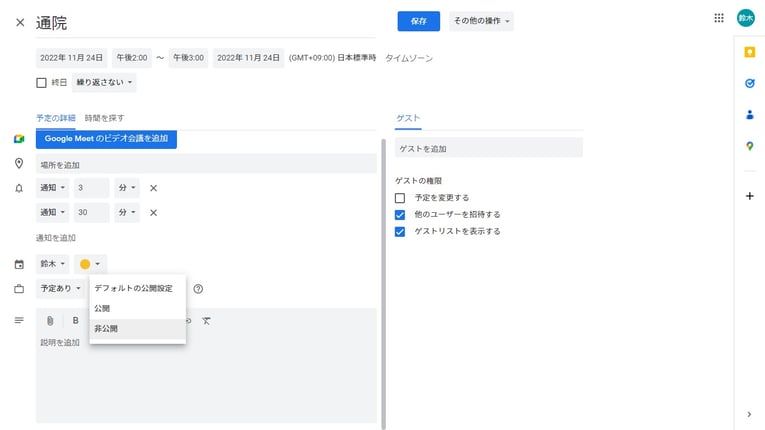Open the start date 2022年 11月 24日
Screen dimensions: 765x430
(x=71, y=58)
